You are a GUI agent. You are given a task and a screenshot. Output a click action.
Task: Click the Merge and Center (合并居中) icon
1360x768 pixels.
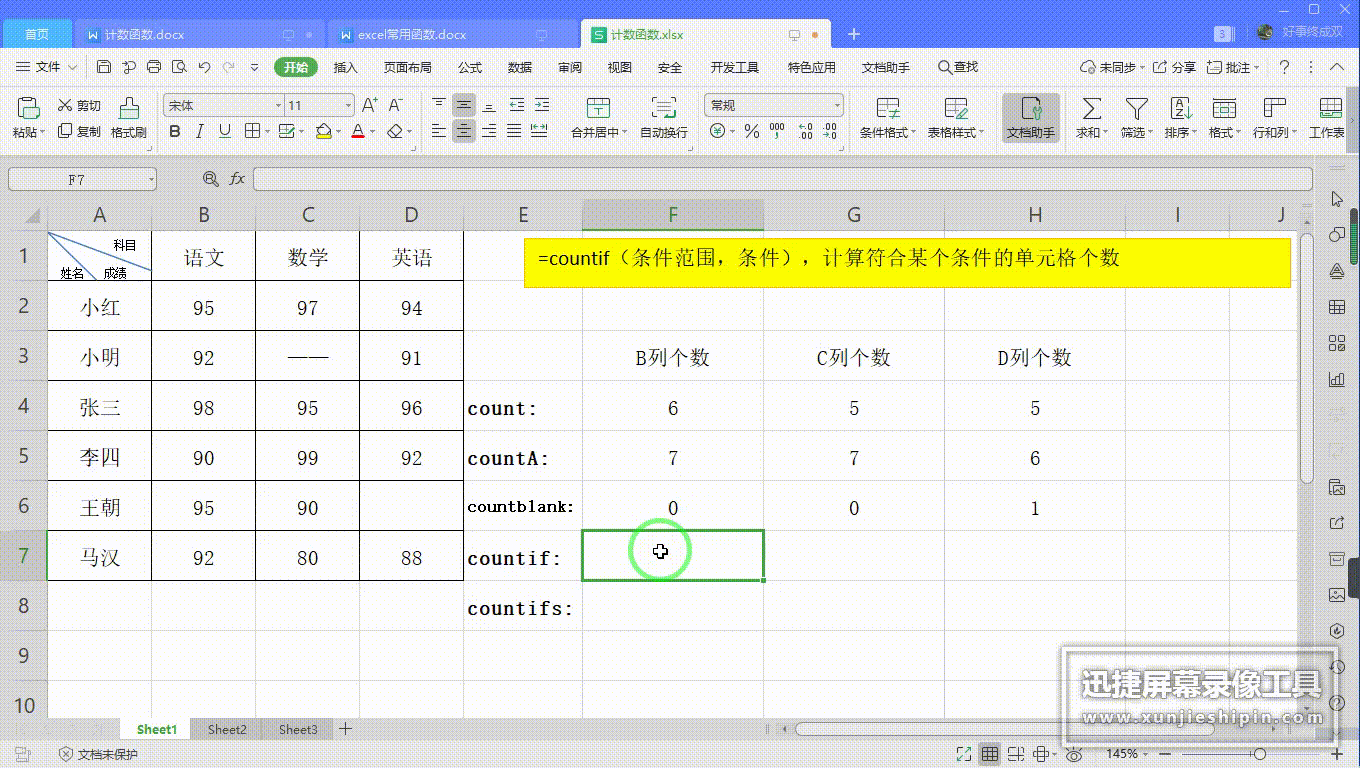(598, 108)
